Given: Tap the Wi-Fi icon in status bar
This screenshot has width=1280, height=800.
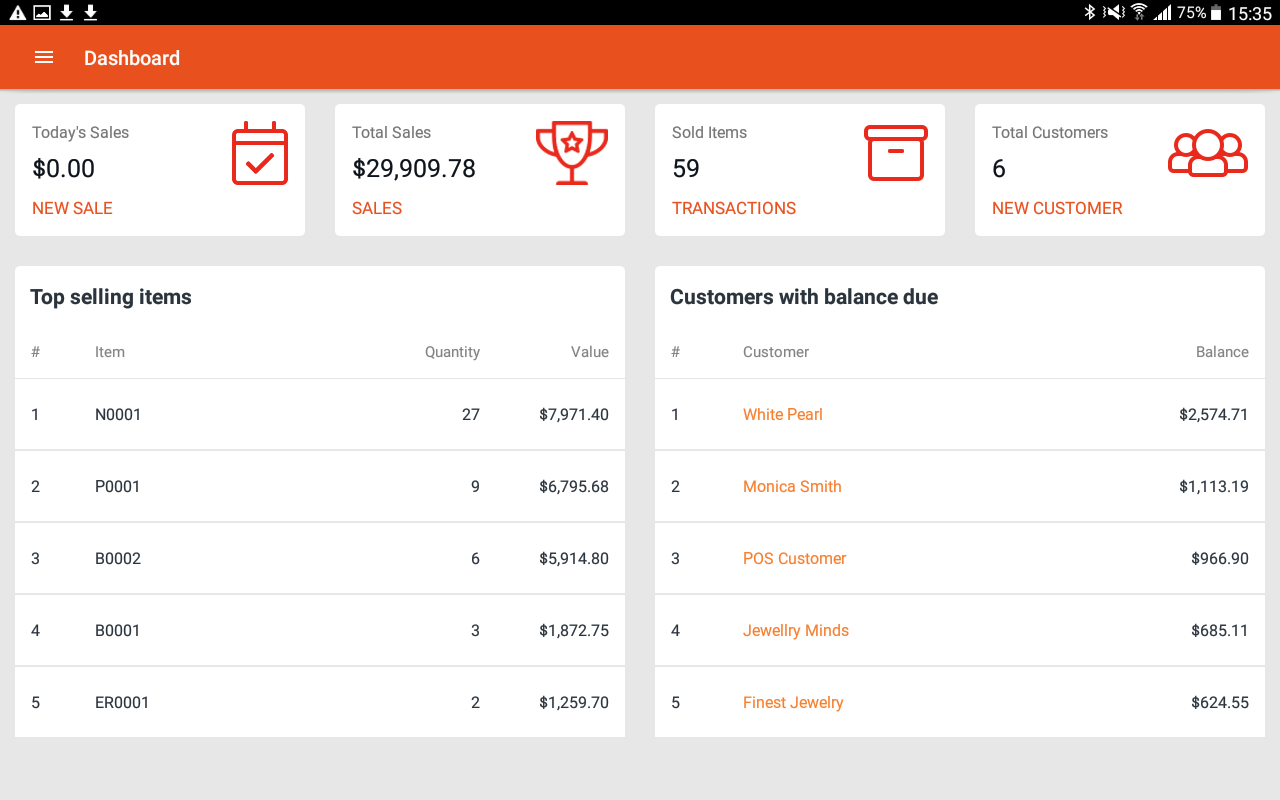Looking at the screenshot, I should (1138, 12).
